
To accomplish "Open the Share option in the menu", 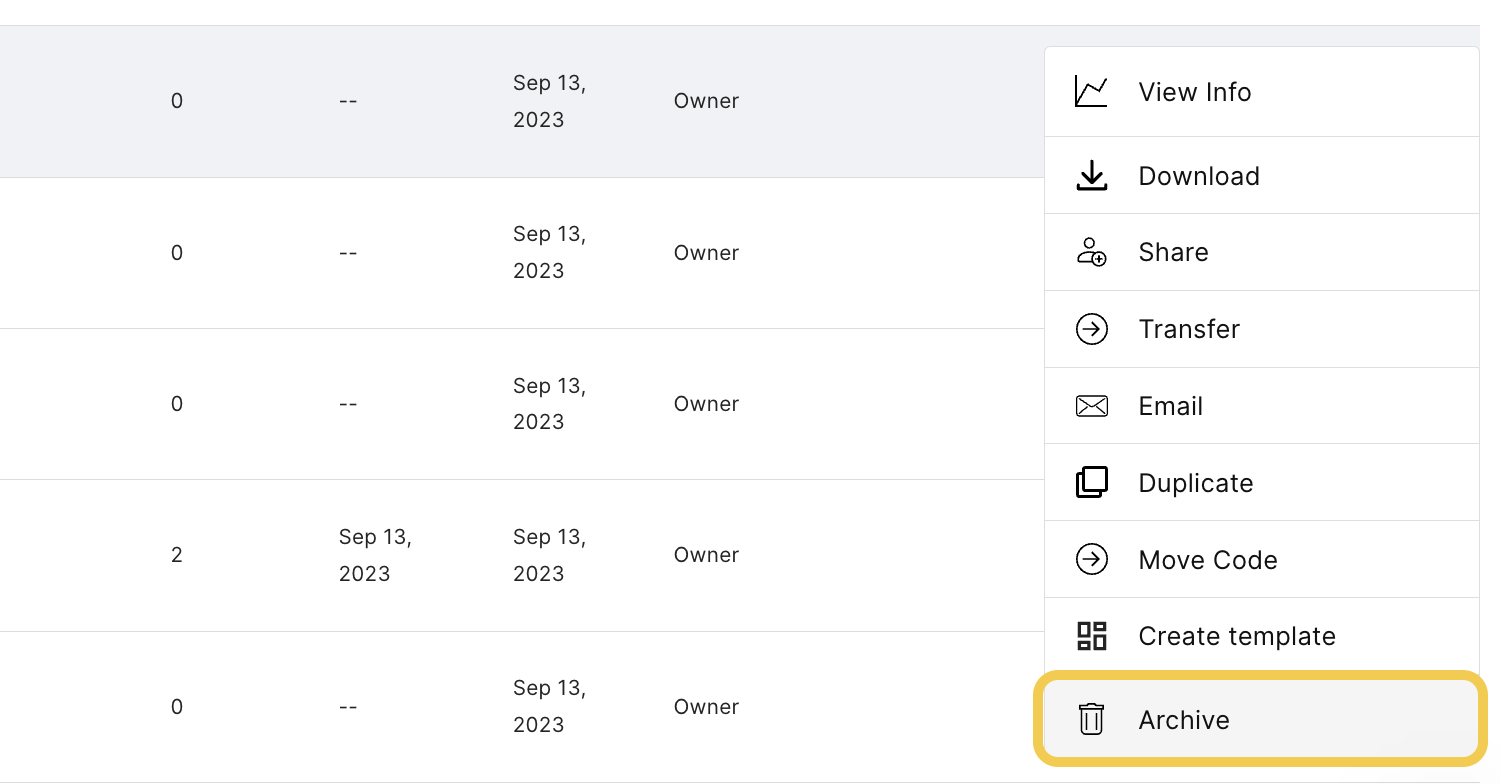I will (x=1261, y=252).
